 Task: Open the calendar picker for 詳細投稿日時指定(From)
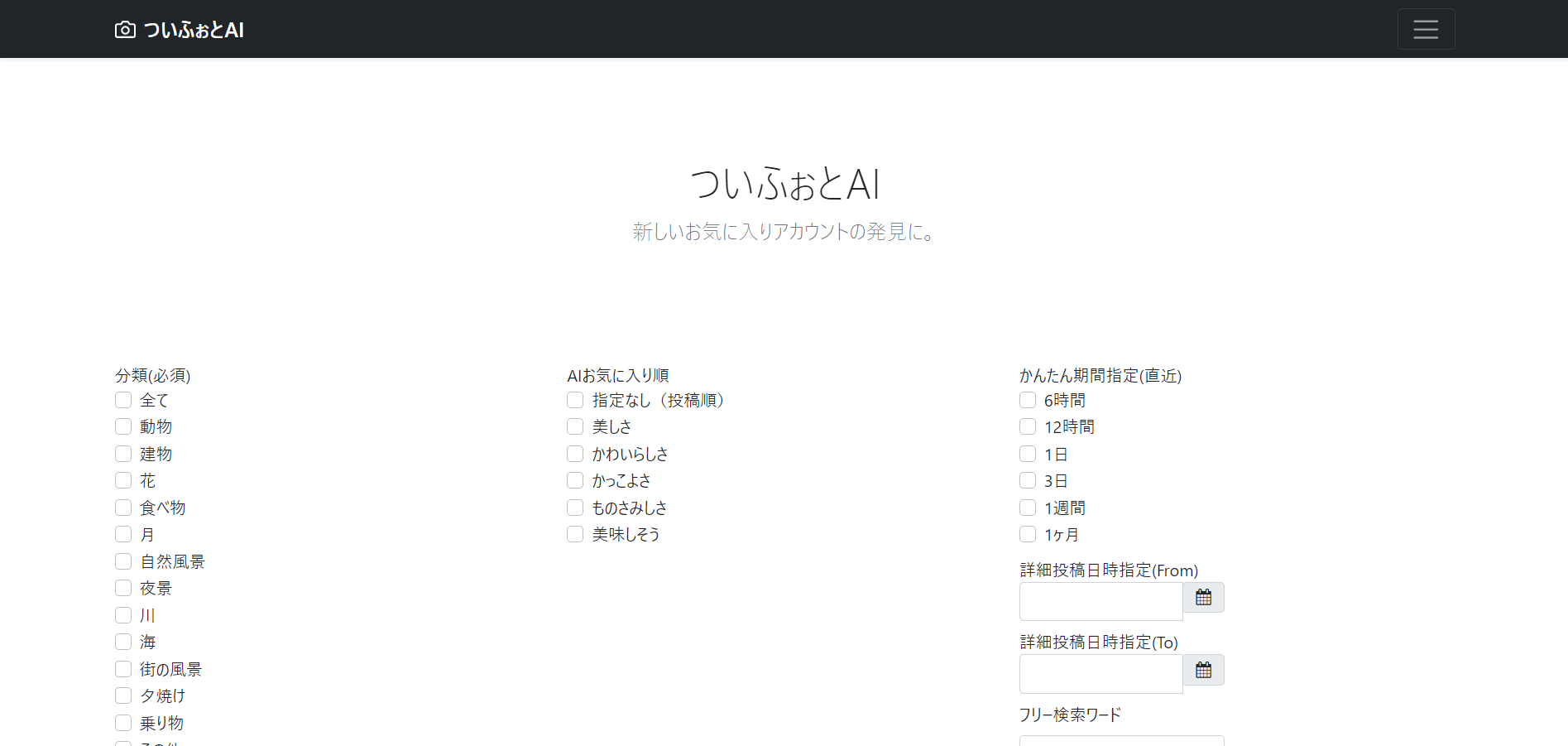pos(1203,597)
